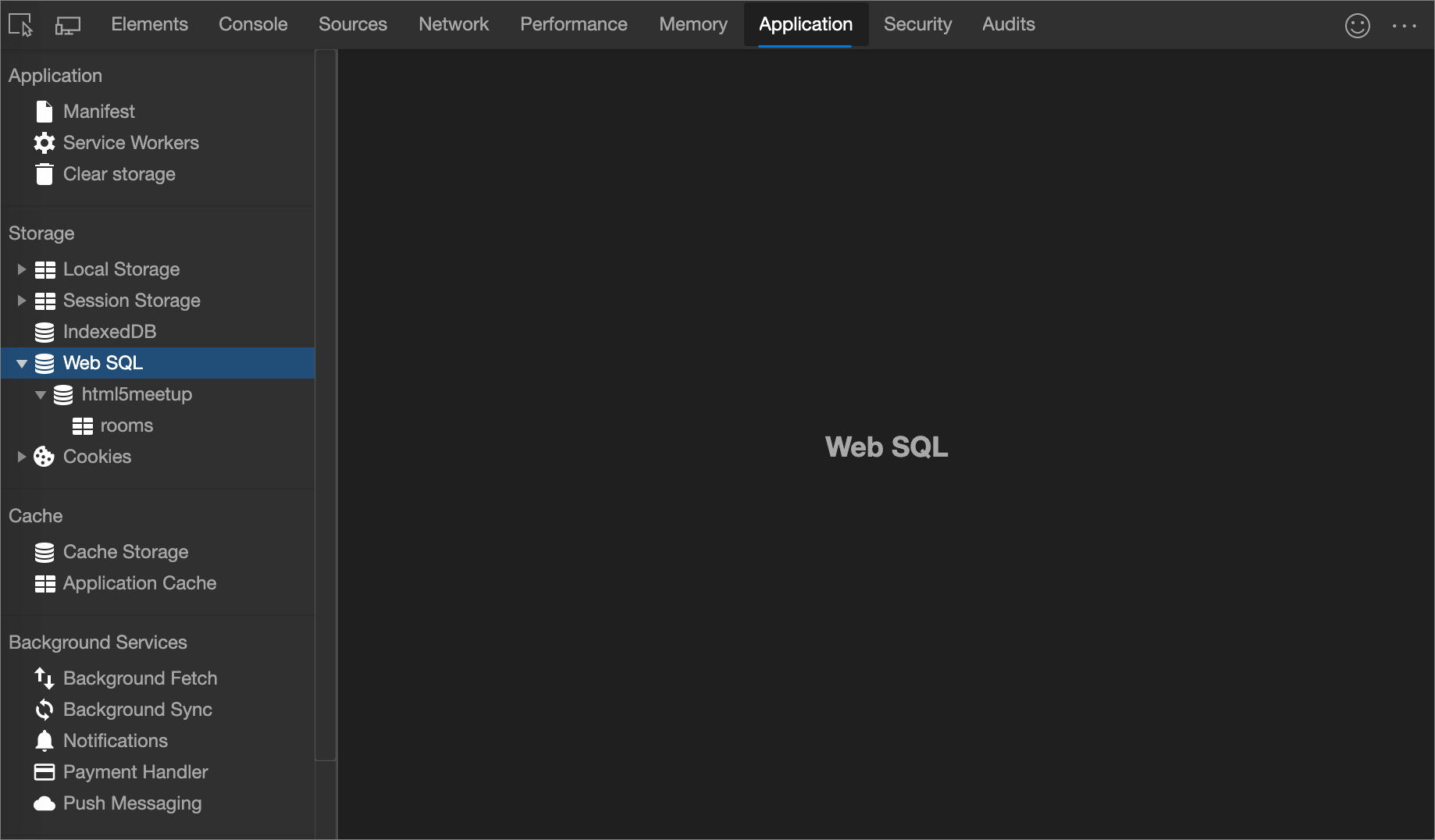
Task: Collapse the Web SQL section
Action: [x=21, y=363]
